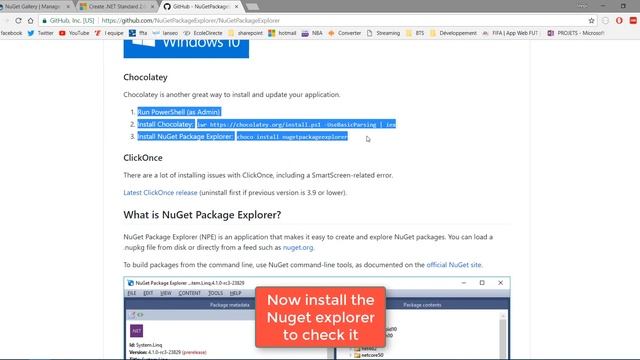Open the hotmail bookmark

click(282, 33)
